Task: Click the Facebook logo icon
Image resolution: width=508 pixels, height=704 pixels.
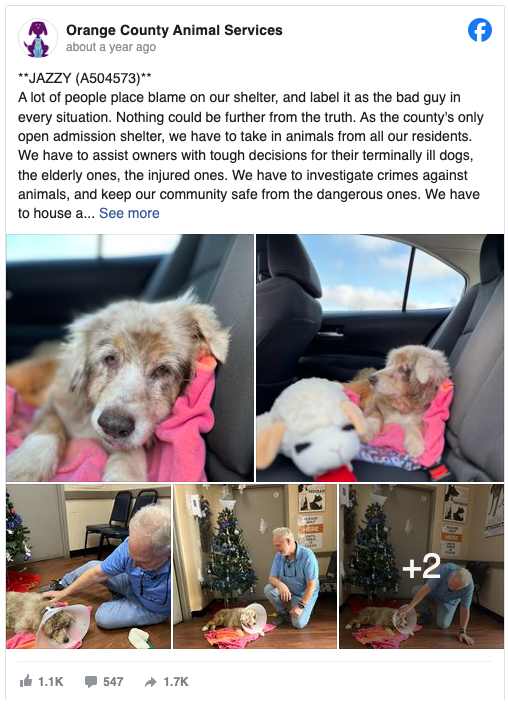Action: click(x=480, y=30)
